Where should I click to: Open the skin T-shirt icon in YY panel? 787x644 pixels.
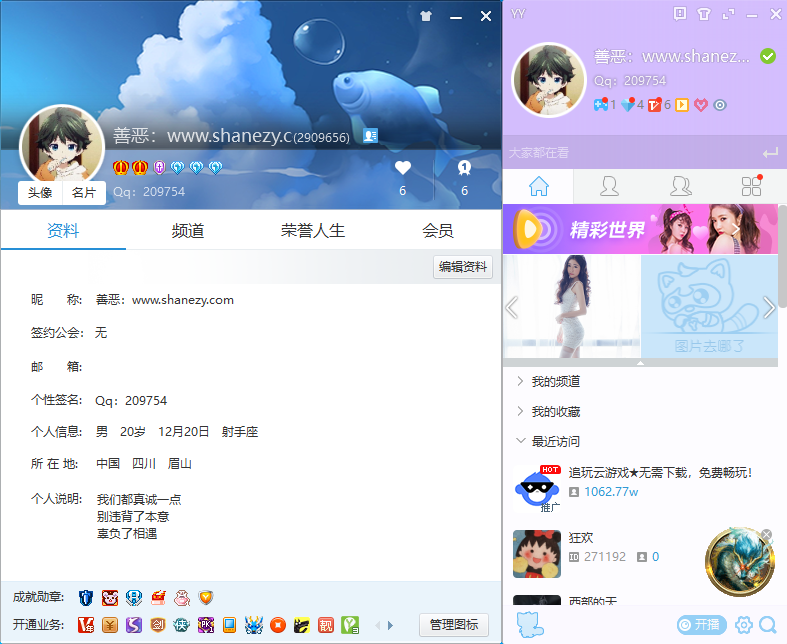704,14
